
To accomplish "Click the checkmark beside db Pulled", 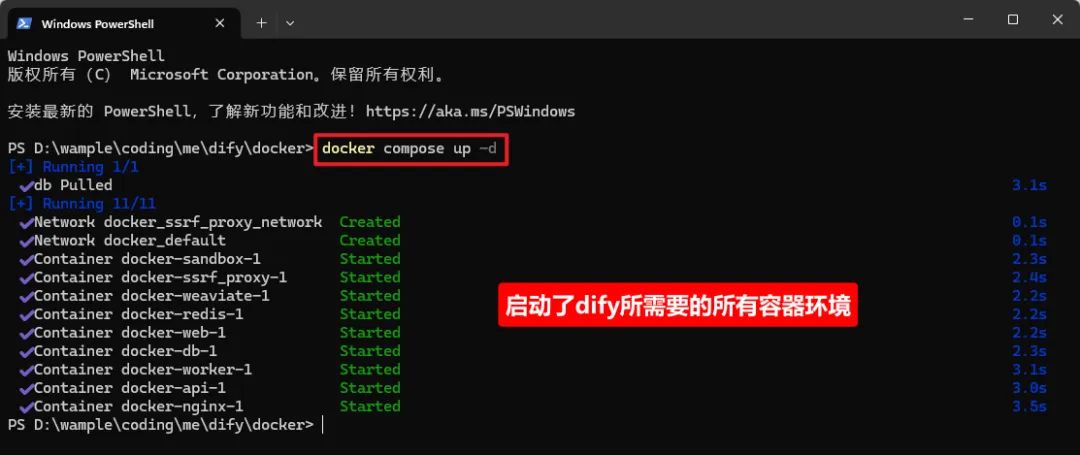I will pos(25,186).
